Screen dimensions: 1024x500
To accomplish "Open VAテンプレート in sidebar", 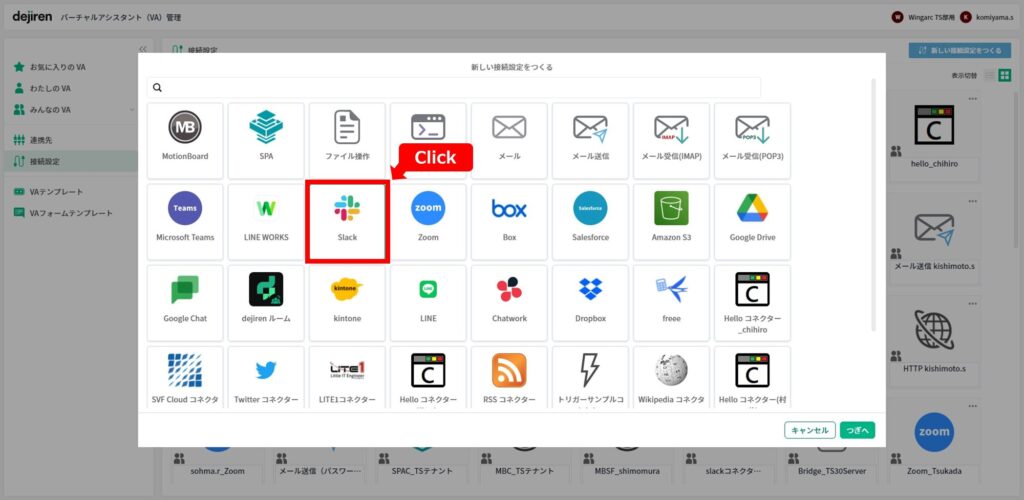I will [56, 192].
